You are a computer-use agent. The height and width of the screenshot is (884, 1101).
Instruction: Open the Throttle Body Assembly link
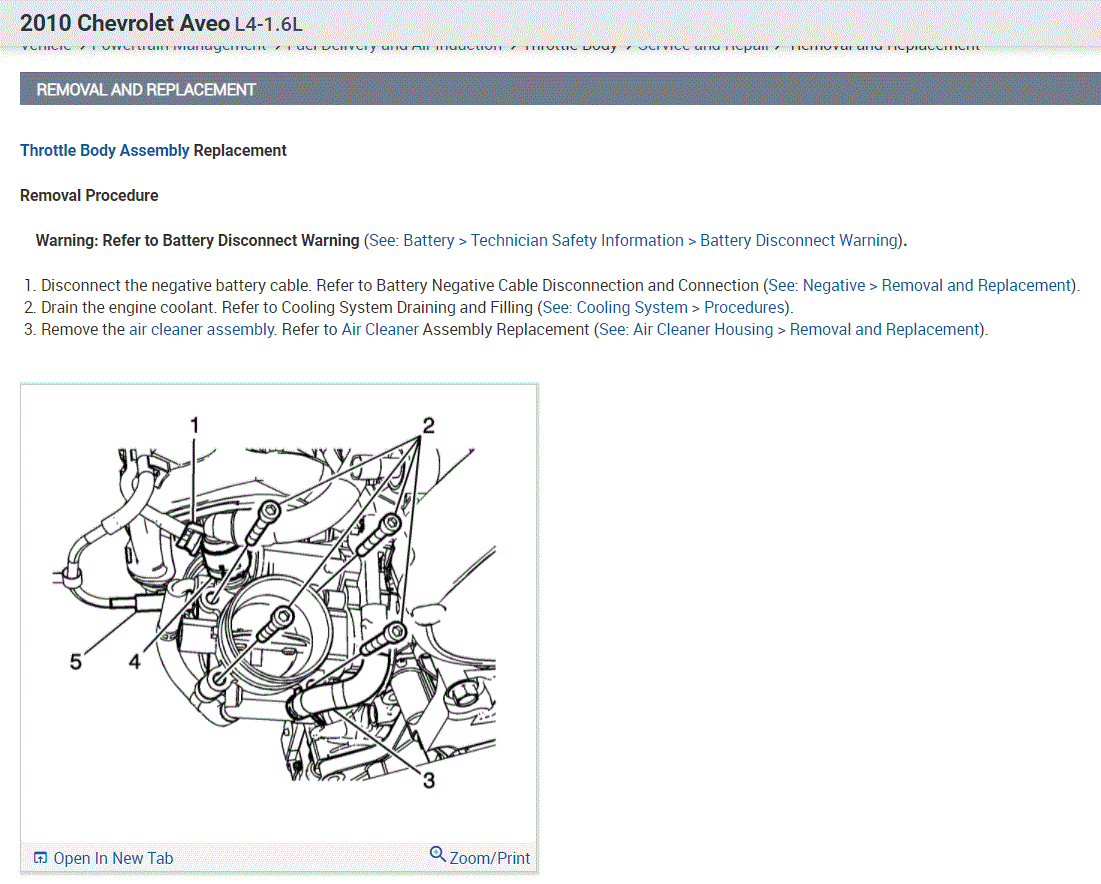105,150
